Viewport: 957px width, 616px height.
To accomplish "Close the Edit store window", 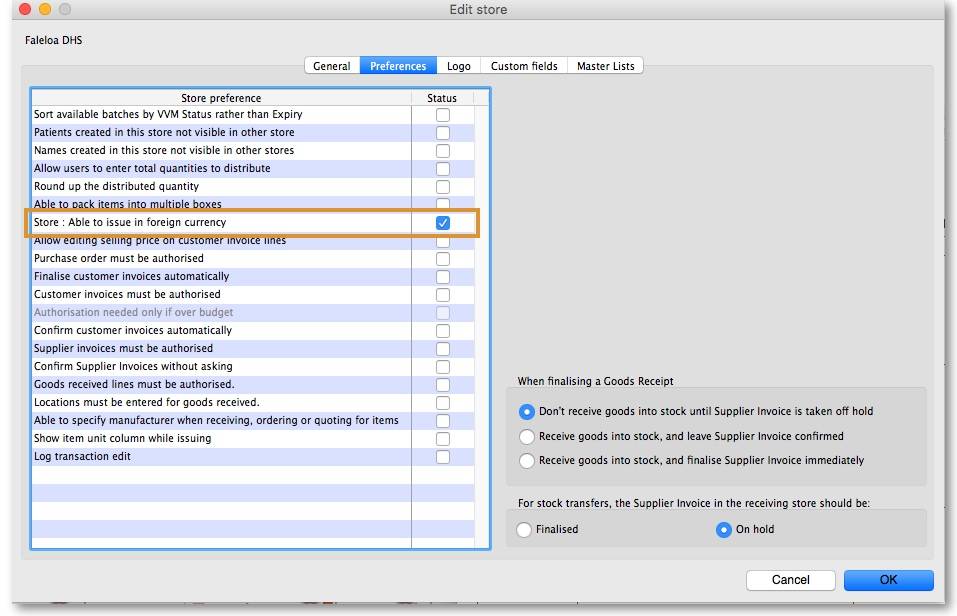I will [x=25, y=10].
